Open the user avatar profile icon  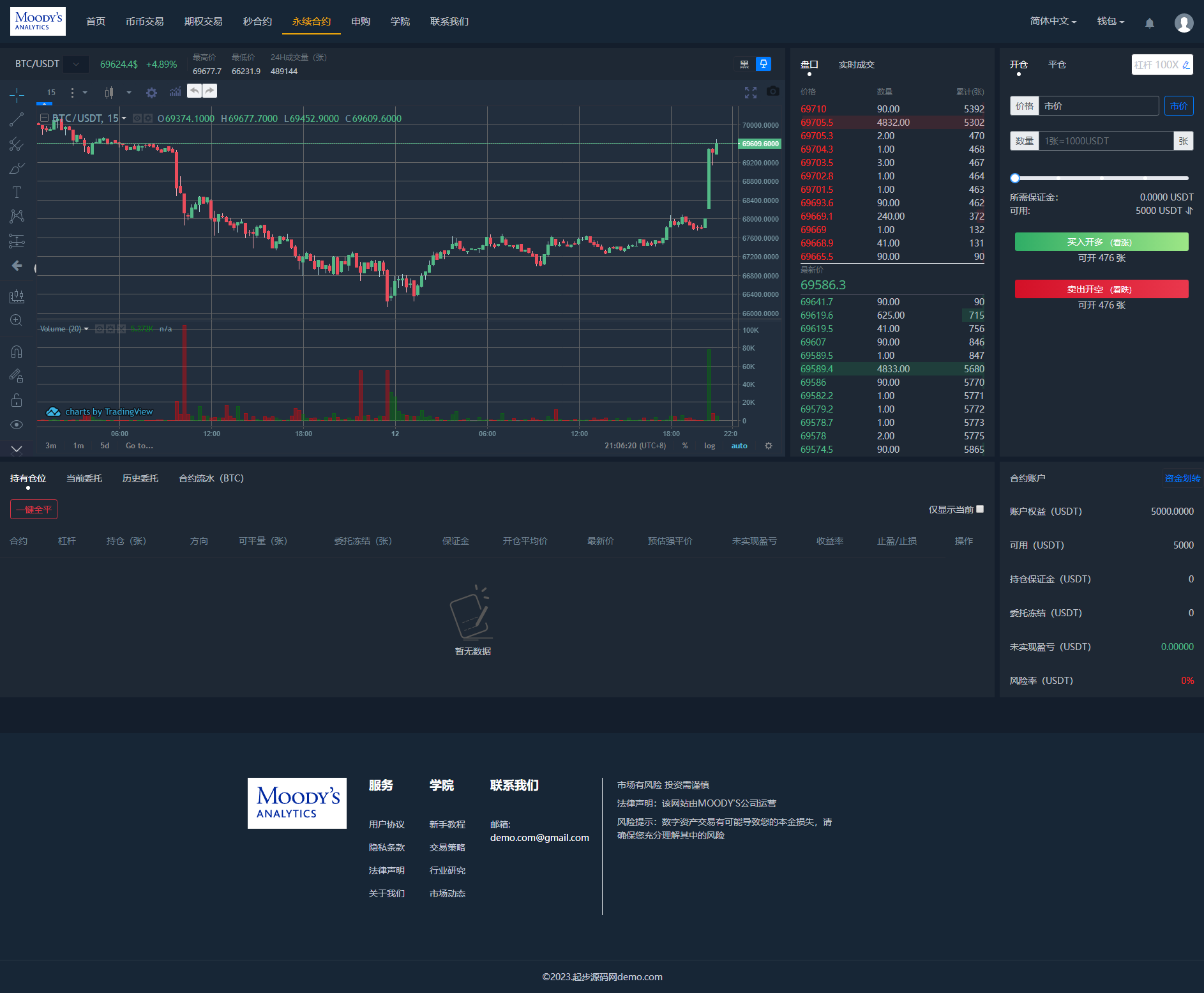click(x=1184, y=23)
